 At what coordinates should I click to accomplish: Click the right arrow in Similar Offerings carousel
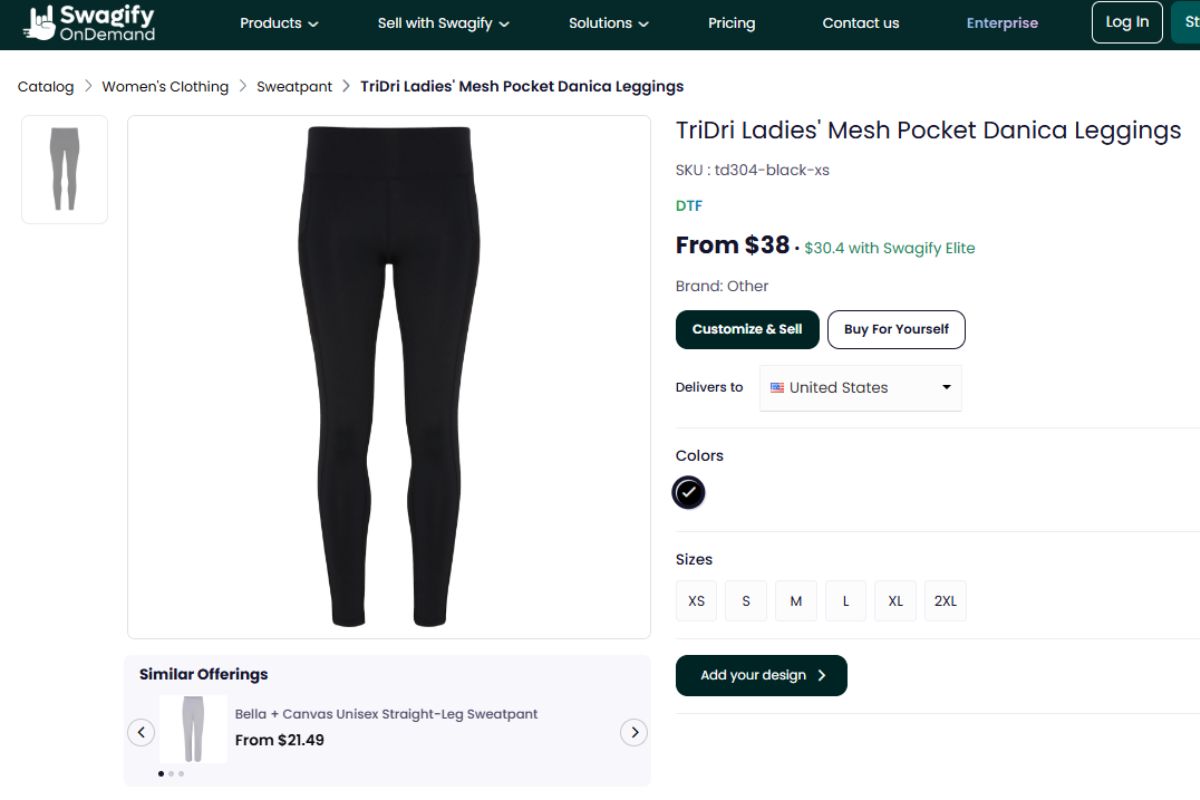[x=634, y=732]
